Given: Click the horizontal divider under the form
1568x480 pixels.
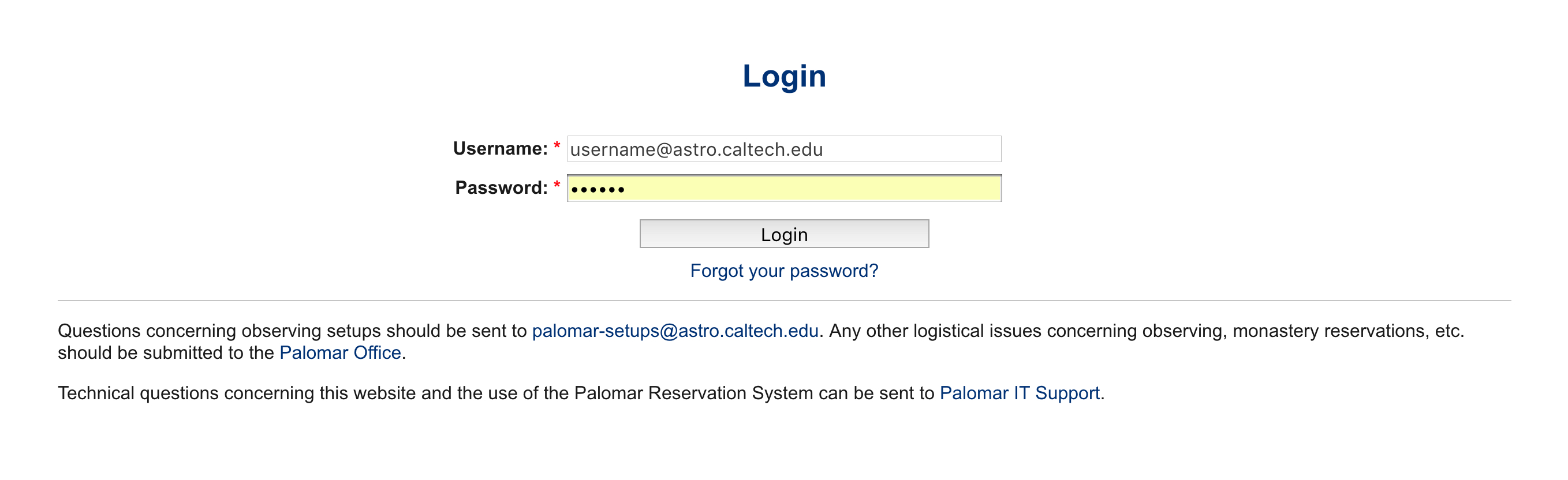Looking at the screenshot, I should point(784,301).
